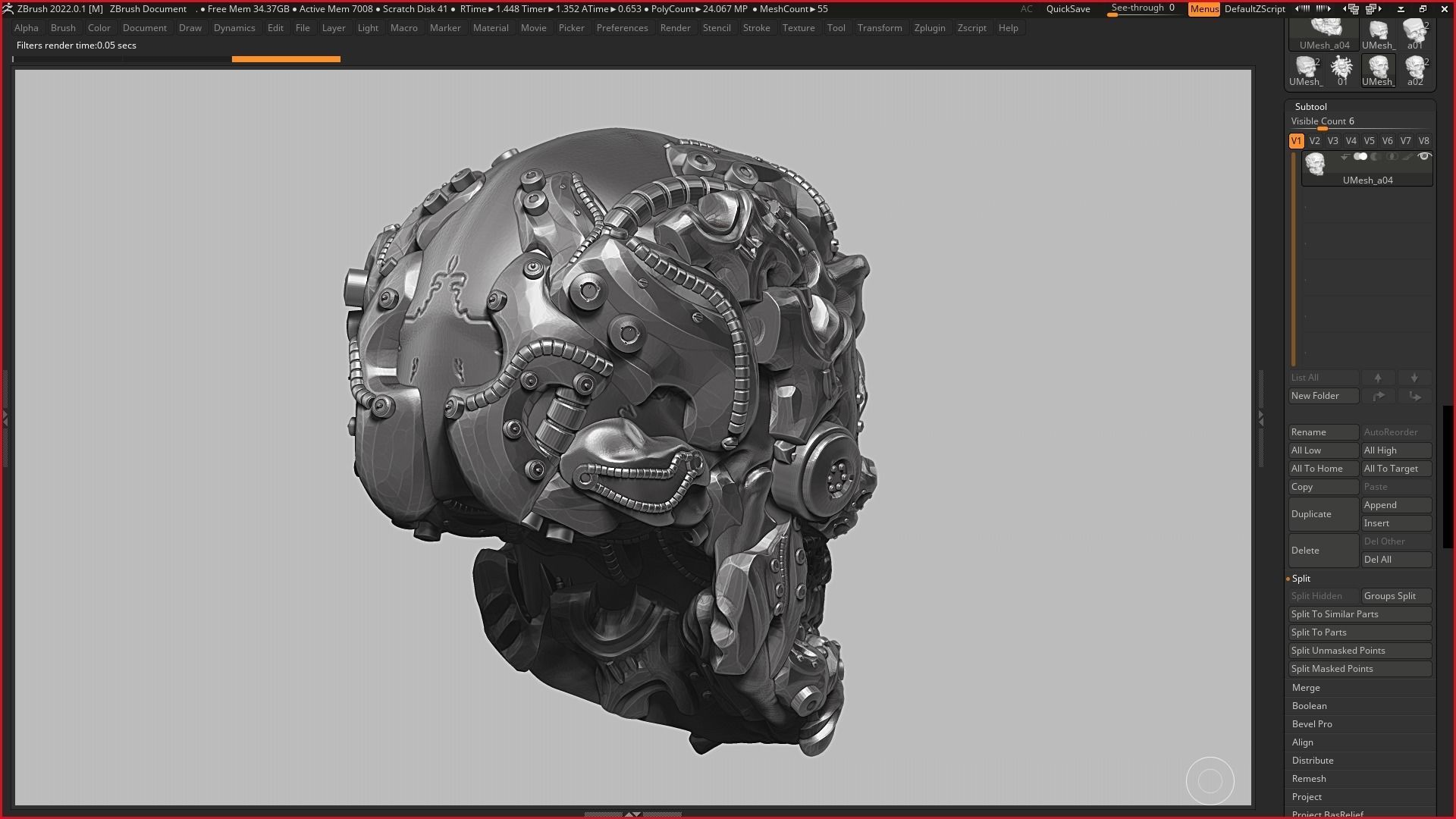Screen dimensions: 1456x819
Task: Toggle union boolean mode icon on UMesh_a04
Action: coord(1360,156)
